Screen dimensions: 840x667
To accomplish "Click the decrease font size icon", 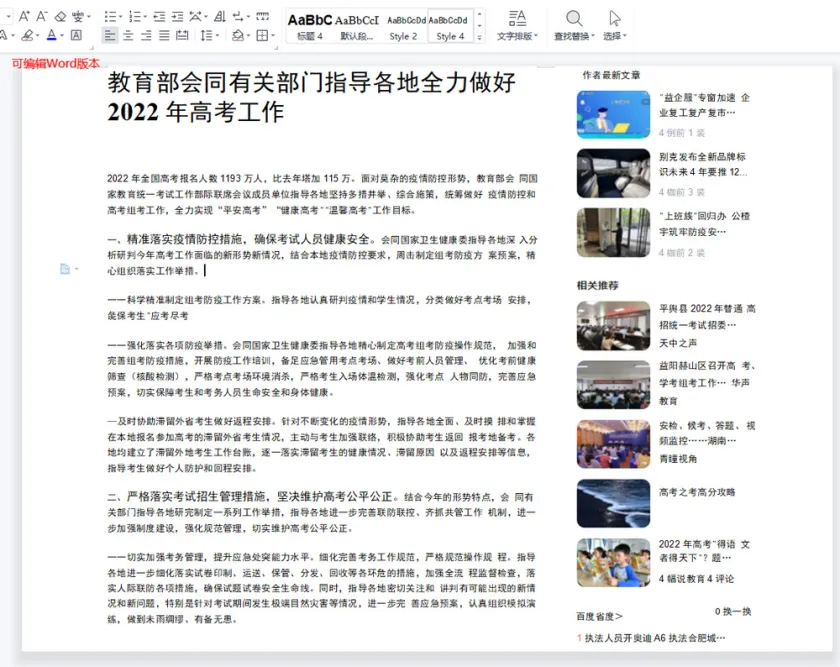I will (42, 15).
